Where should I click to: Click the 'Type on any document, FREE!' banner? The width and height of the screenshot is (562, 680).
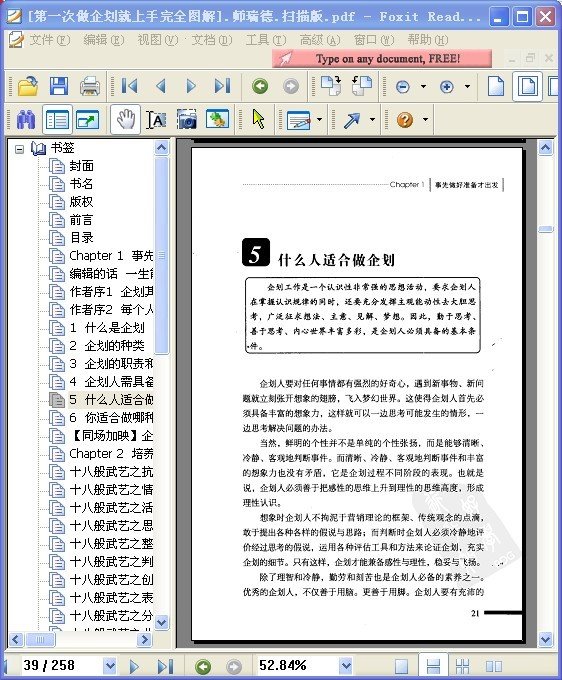pyautogui.click(x=382, y=59)
